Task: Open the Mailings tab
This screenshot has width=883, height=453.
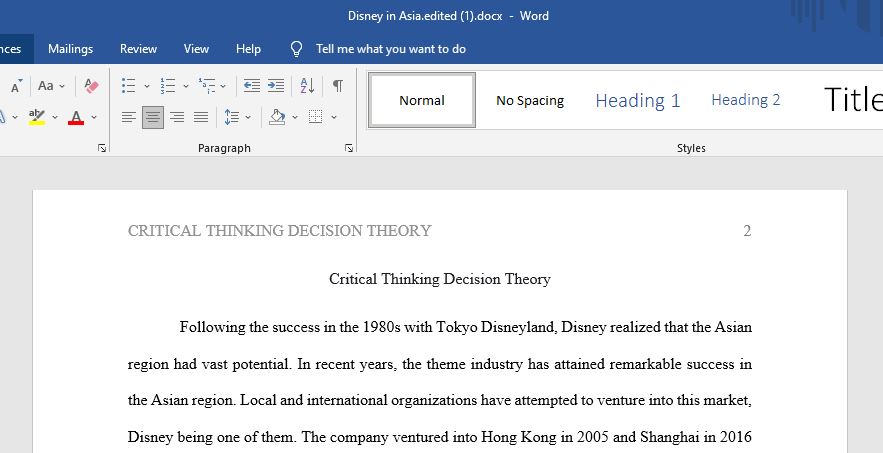Action: pos(70,49)
